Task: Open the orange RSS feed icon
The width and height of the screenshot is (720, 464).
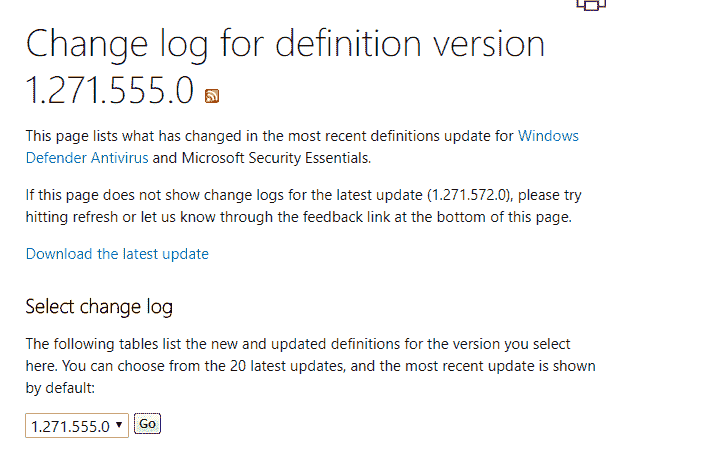Action: click(x=212, y=96)
